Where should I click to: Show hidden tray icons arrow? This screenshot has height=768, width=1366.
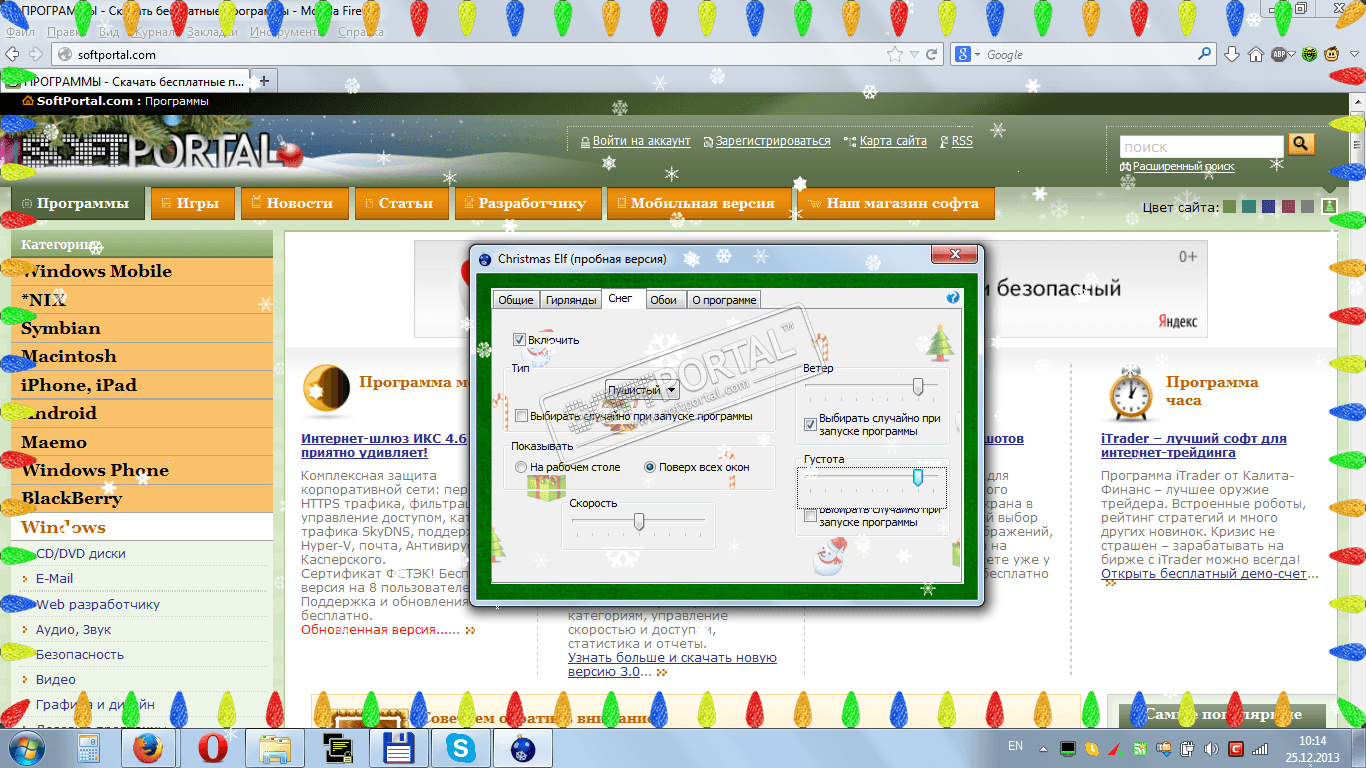pyautogui.click(x=1044, y=748)
